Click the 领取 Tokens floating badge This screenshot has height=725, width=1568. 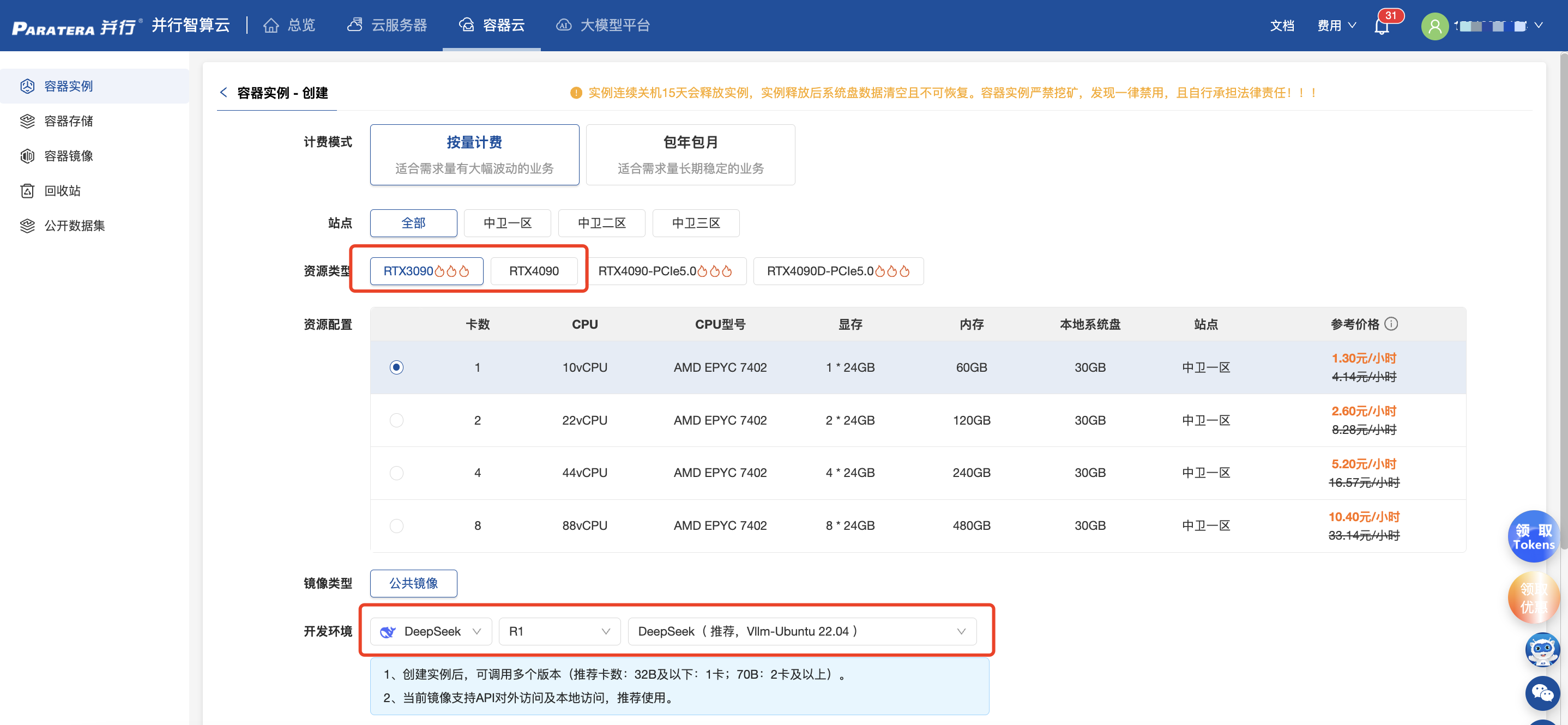pyautogui.click(x=1533, y=536)
